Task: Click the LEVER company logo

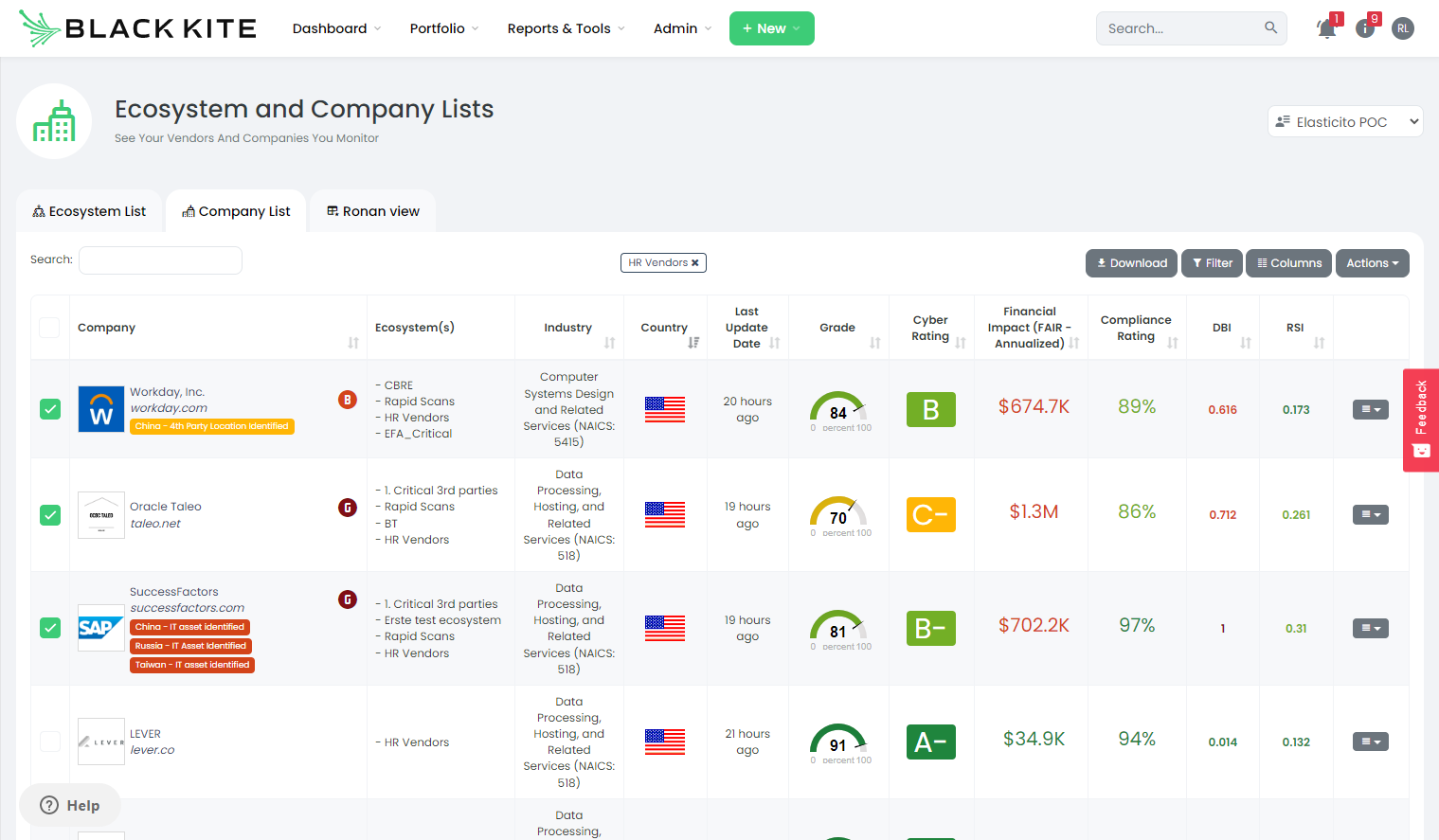Action: tap(101, 742)
